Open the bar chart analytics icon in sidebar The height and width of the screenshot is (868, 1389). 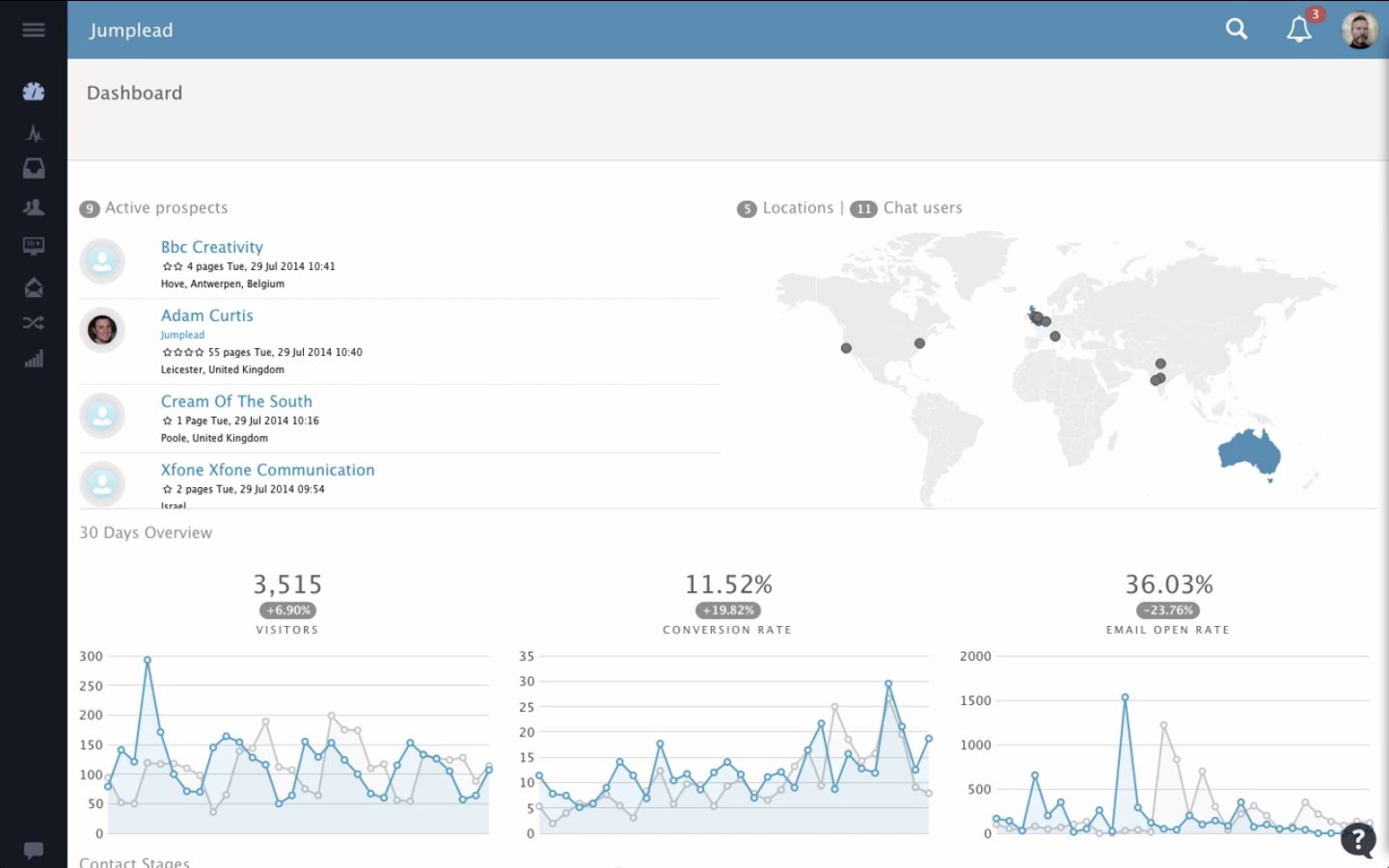(34, 360)
